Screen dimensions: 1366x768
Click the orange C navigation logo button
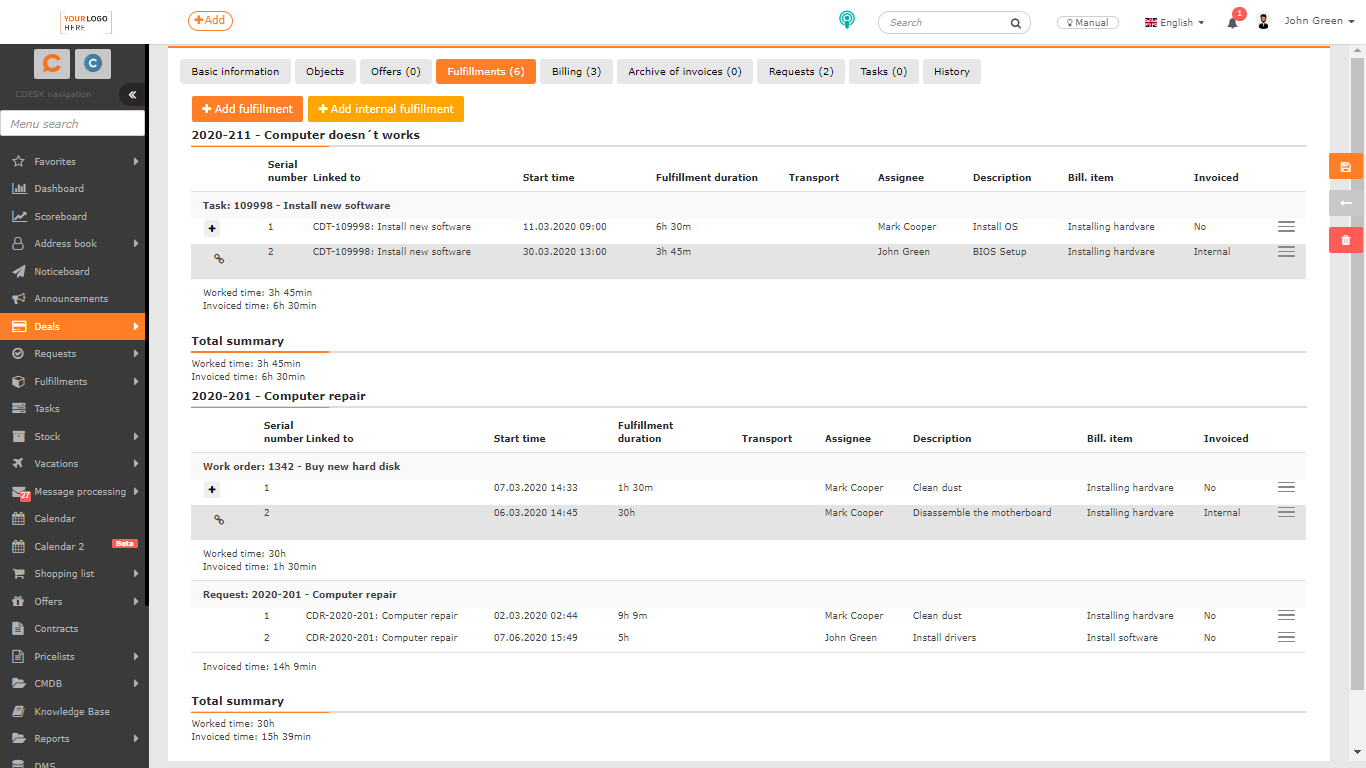[52, 63]
